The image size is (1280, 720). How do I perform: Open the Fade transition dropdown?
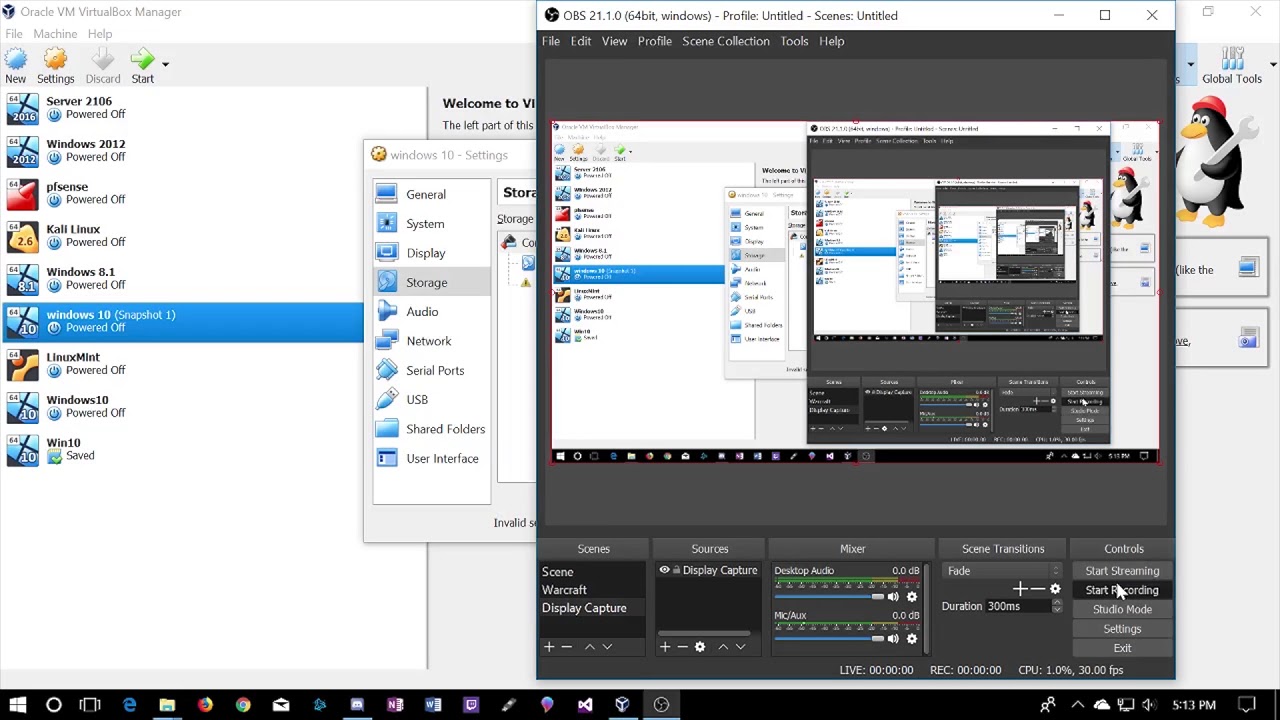point(1002,571)
